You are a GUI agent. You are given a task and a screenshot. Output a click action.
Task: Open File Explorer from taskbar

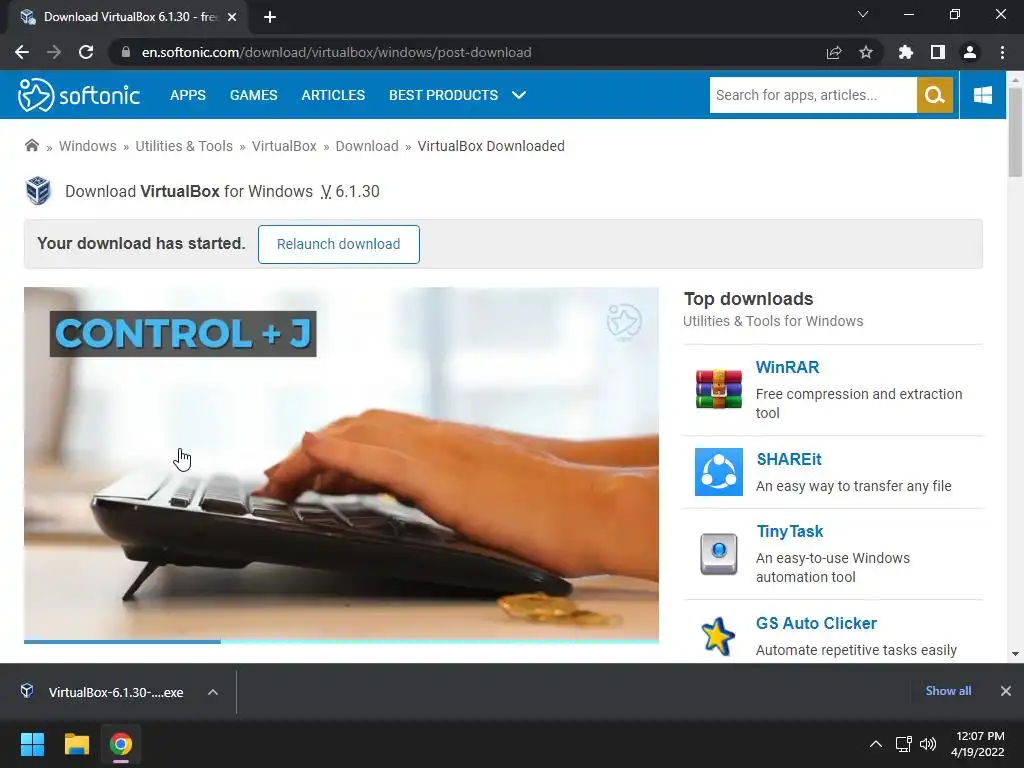tap(76, 744)
